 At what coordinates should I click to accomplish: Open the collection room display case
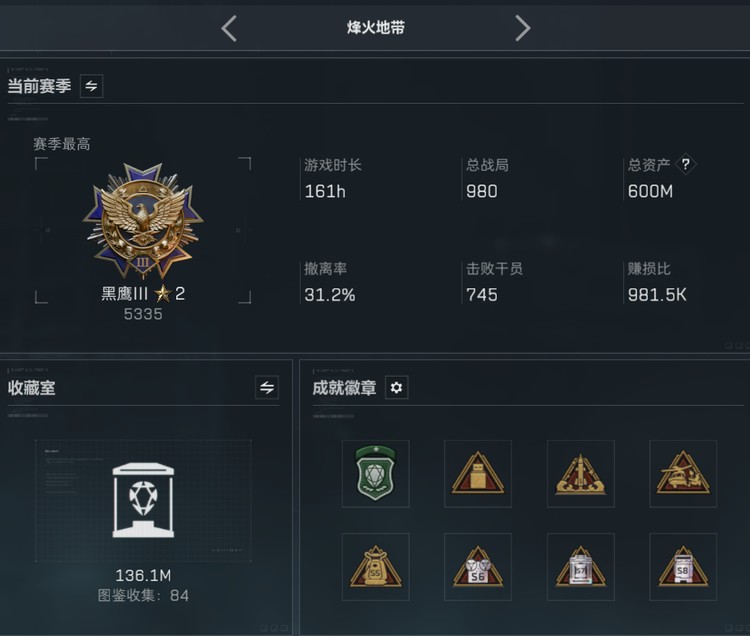143,501
